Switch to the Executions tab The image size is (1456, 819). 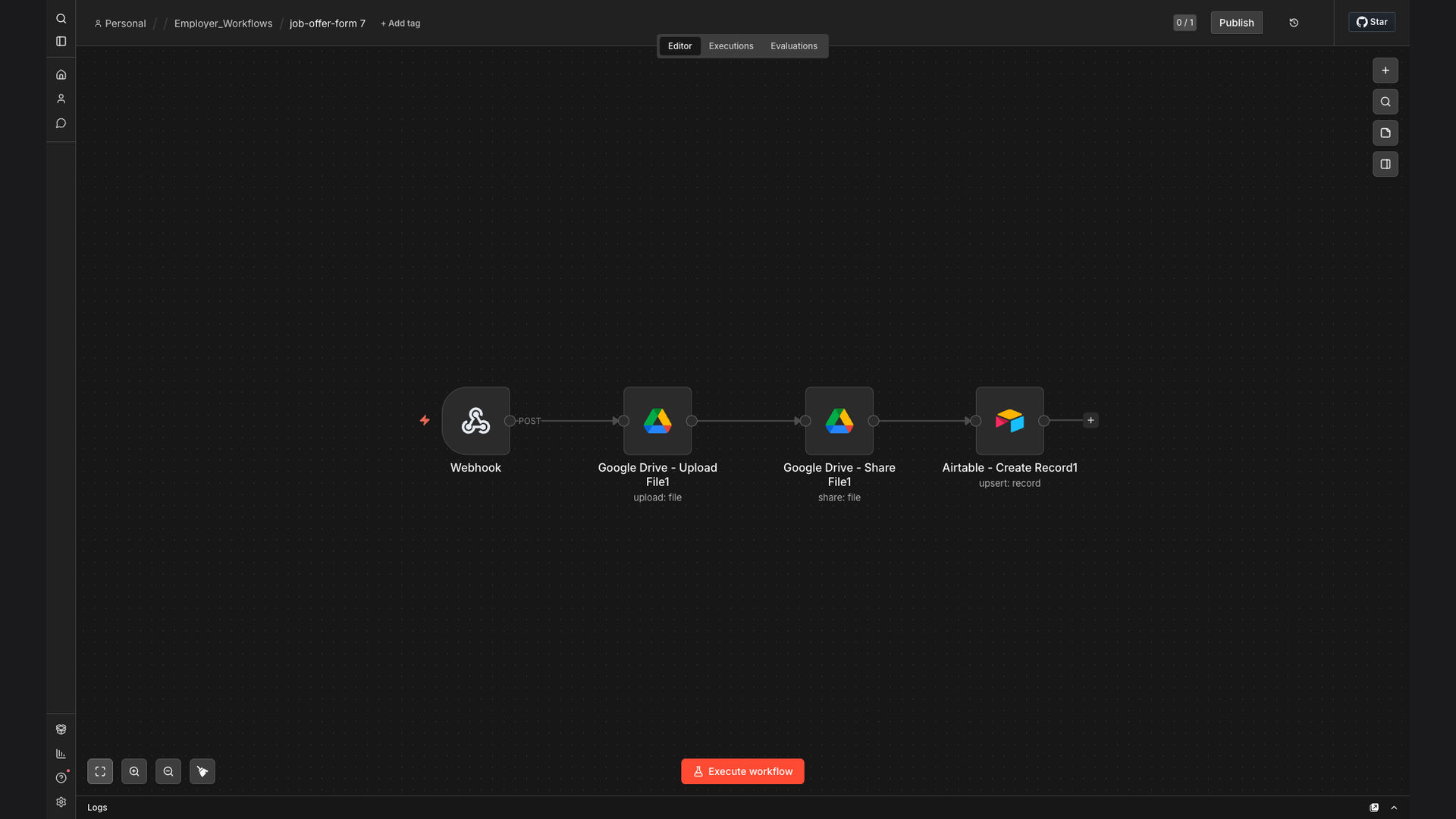(731, 46)
